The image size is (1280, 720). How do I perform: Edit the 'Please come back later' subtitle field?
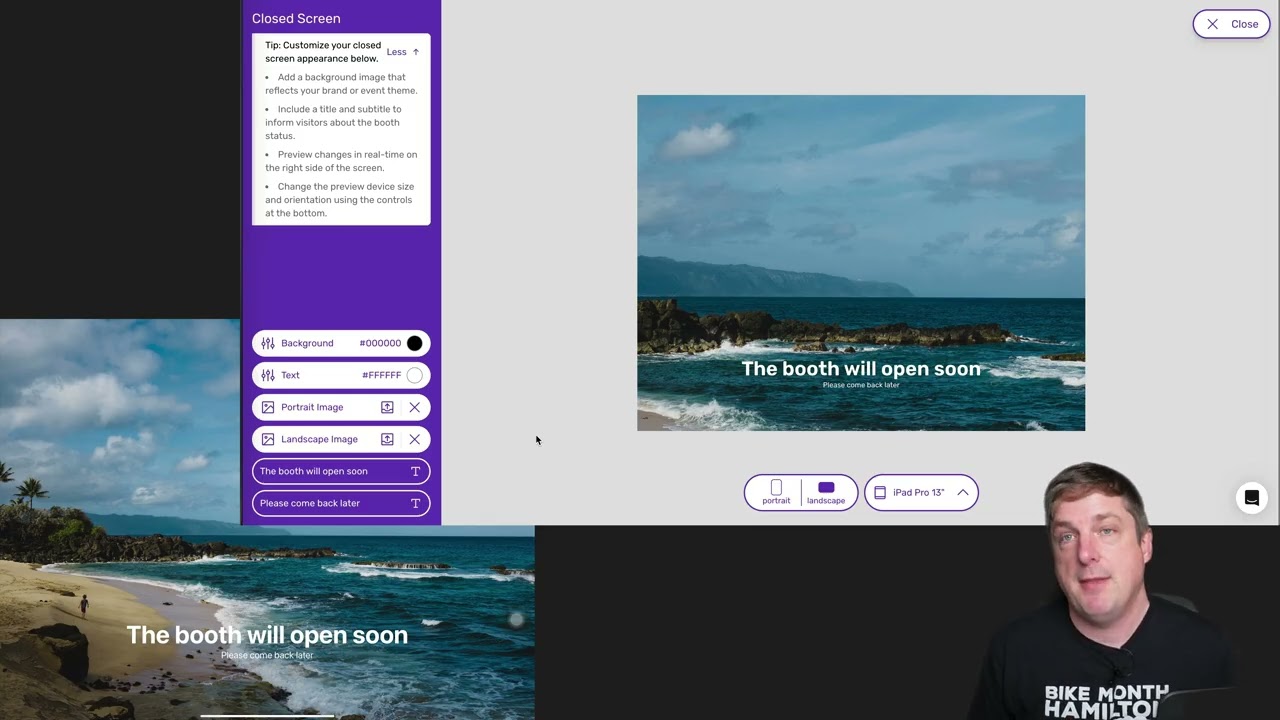pos(341,503)
